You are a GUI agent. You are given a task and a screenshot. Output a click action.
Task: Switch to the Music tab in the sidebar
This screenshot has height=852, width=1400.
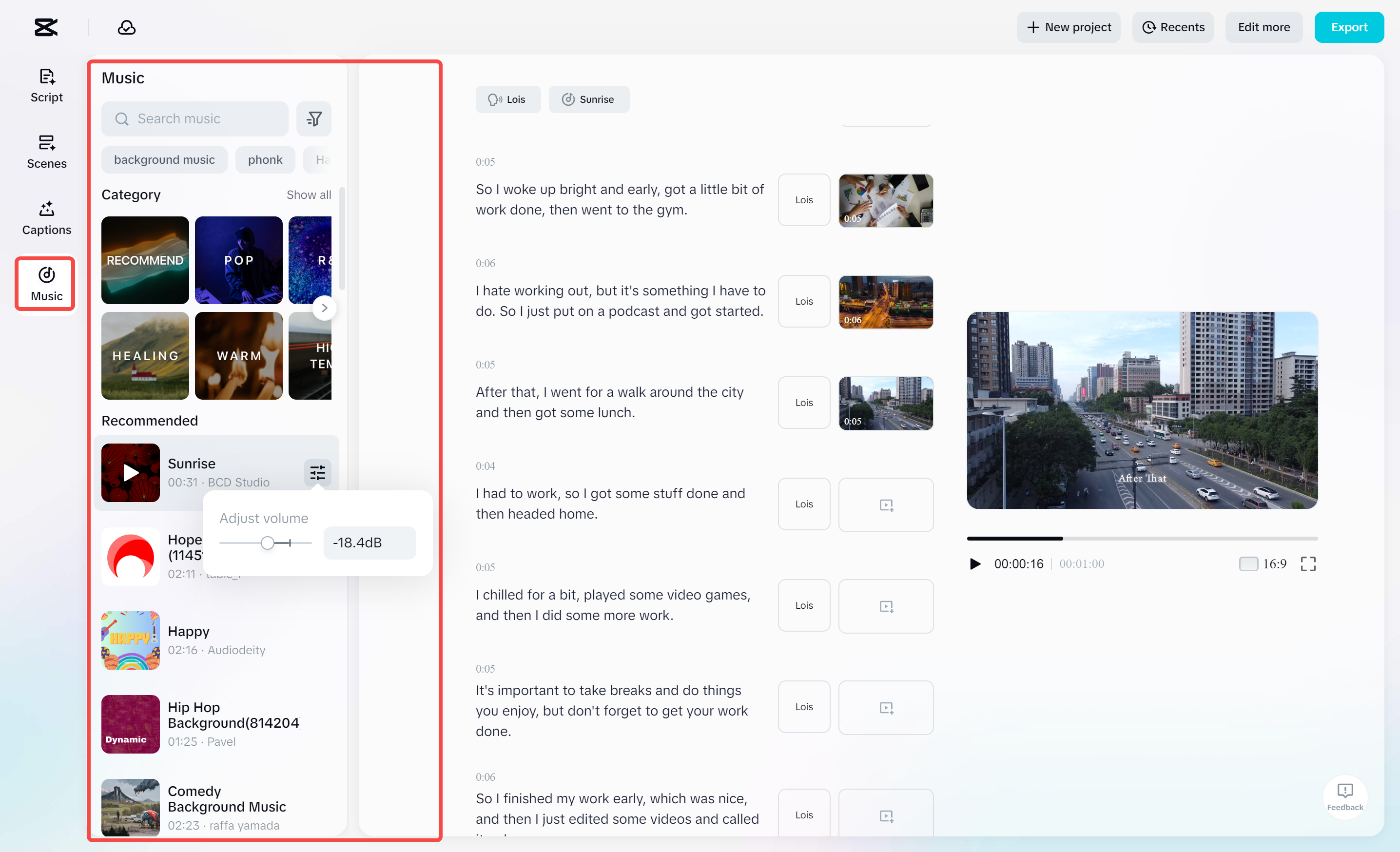point(45,284)
